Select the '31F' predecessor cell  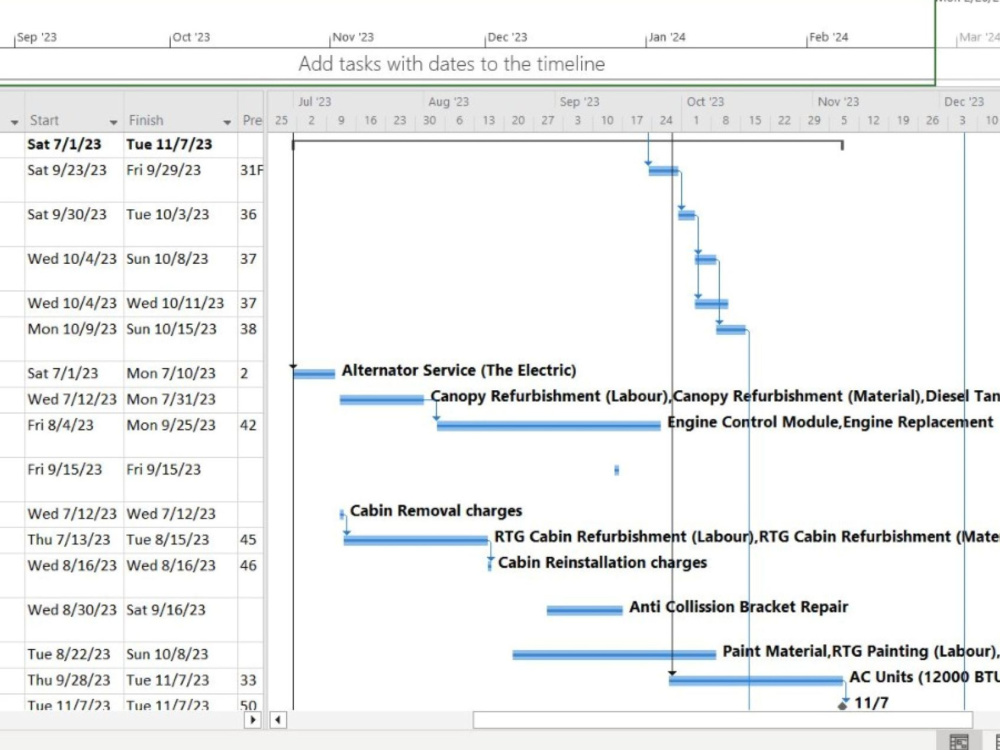tap(251, 170)
